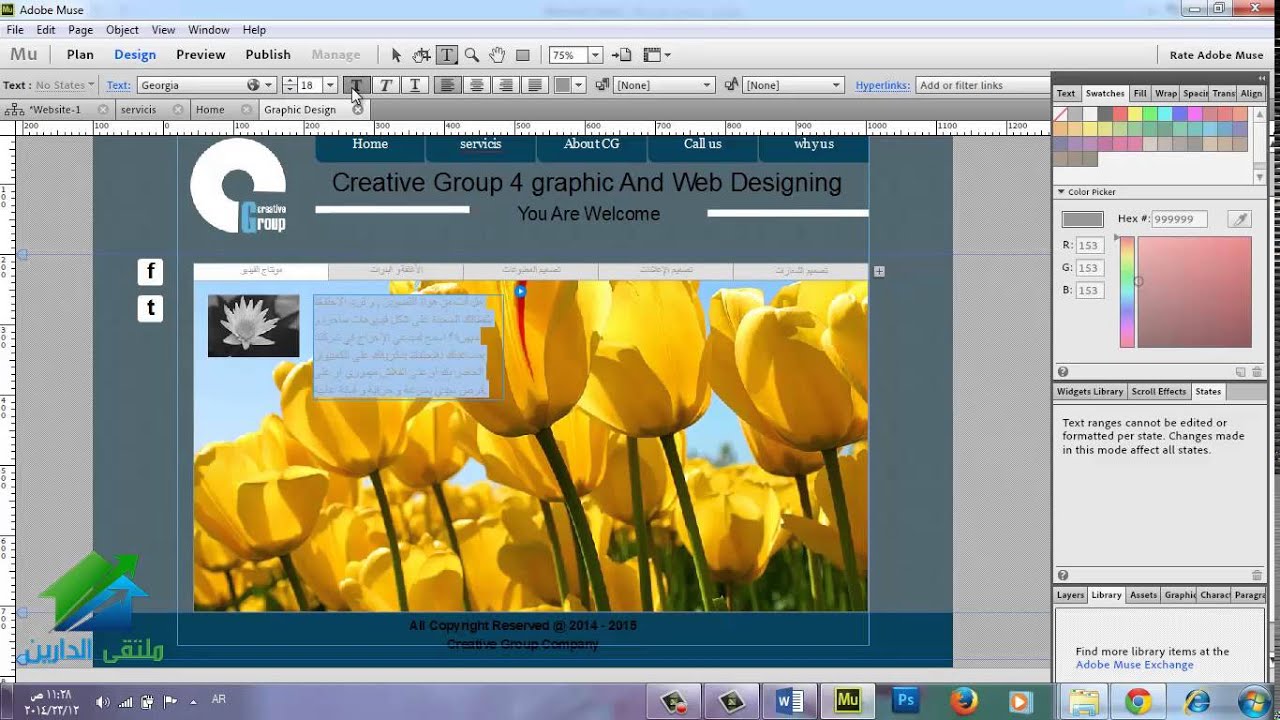
Task: Align text left
Action: [x=447, y=85]
